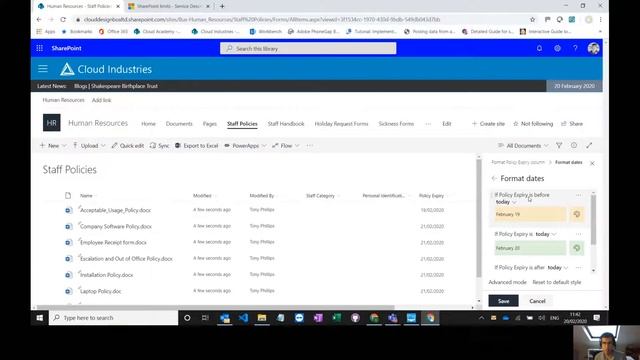
Task: Open more options for 'after today' rule
Action: pos(579,268)
